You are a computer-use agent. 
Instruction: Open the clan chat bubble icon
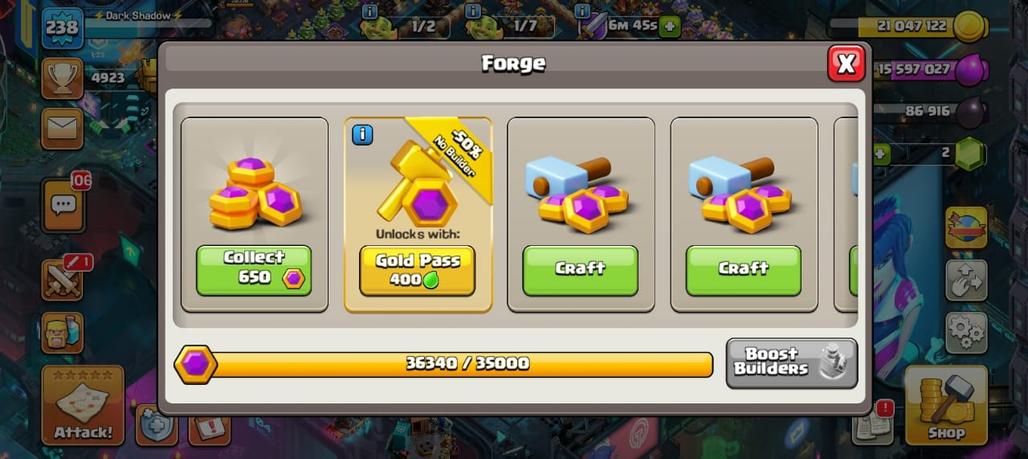(x=63, y=205)
